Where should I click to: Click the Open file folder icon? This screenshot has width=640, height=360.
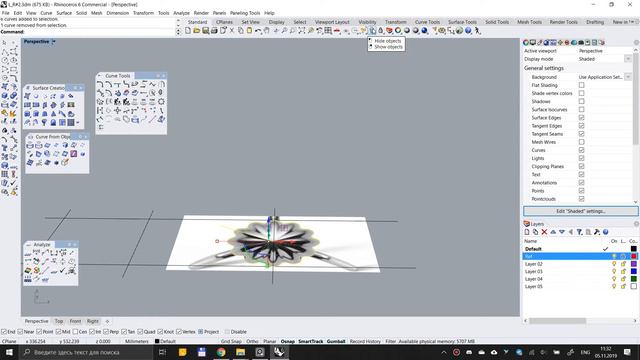[x=197, y=31]
